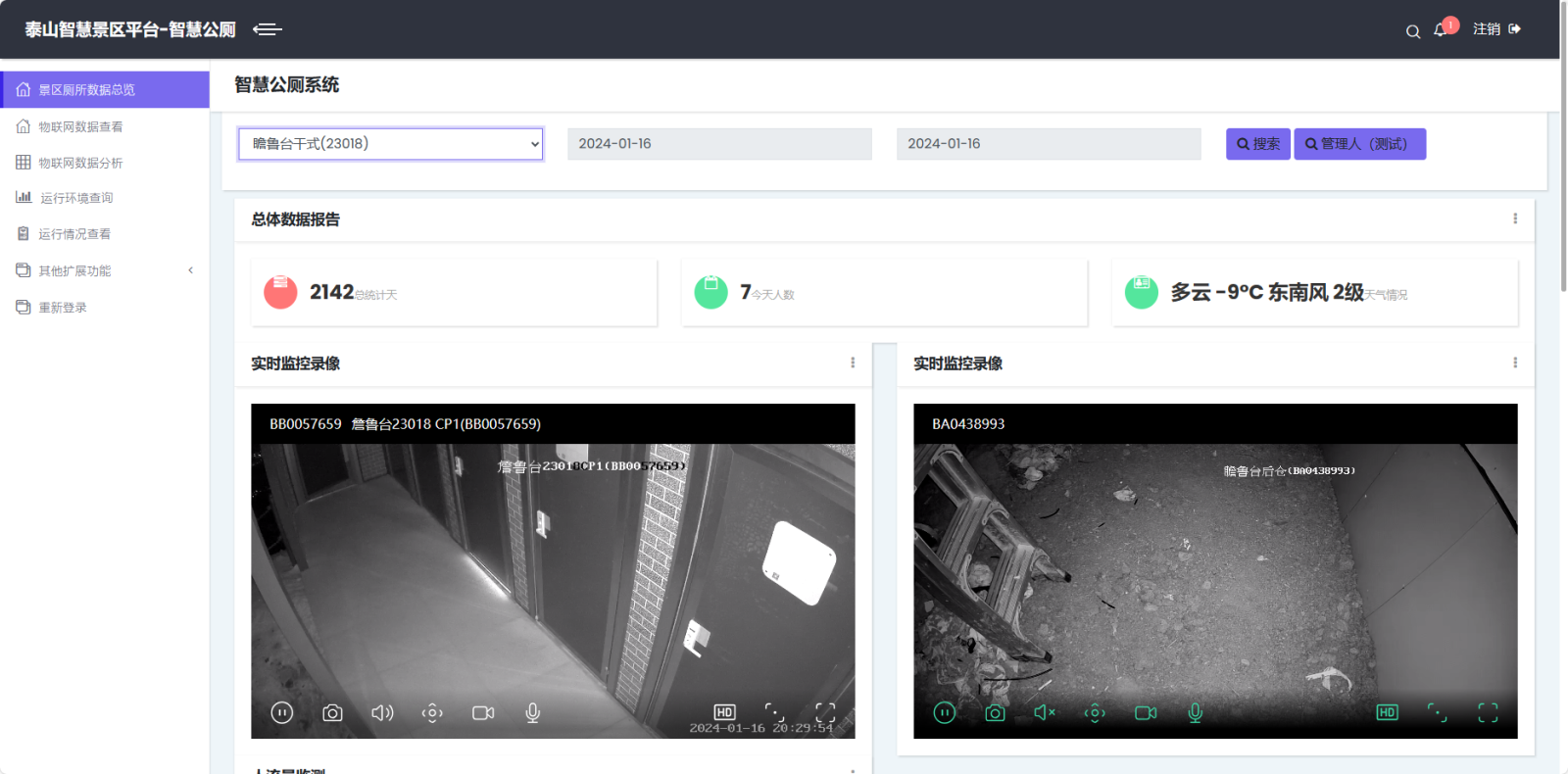Switch HD quality on the BB0057659 camera

coord(724,712)
